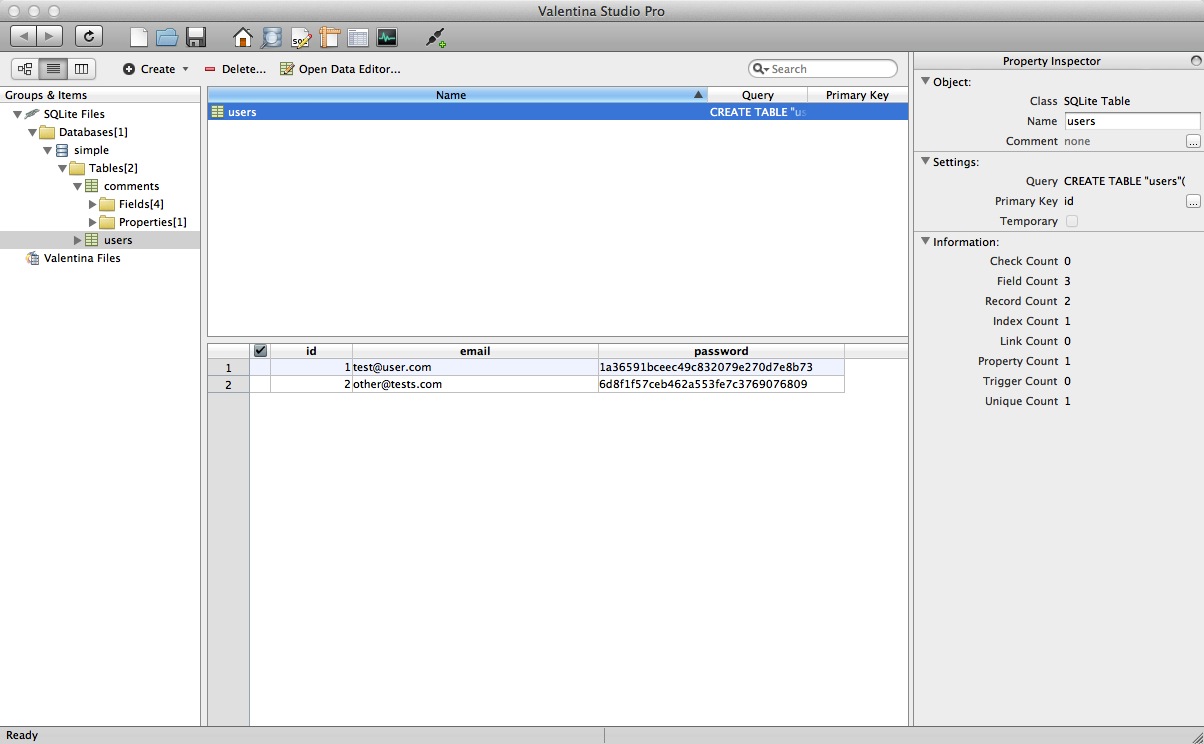
Task: Collapse the comments table node
Action: tap(77, 186)
